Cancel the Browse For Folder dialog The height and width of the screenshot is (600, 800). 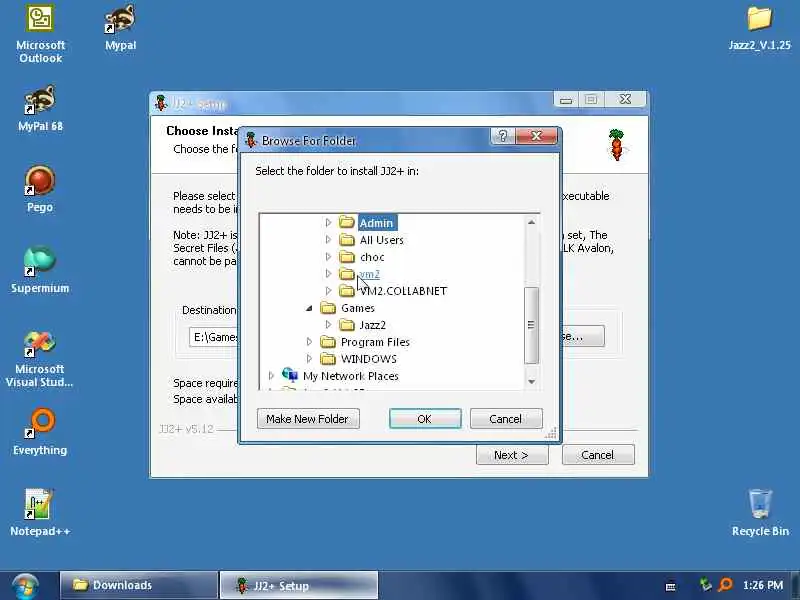506,418
